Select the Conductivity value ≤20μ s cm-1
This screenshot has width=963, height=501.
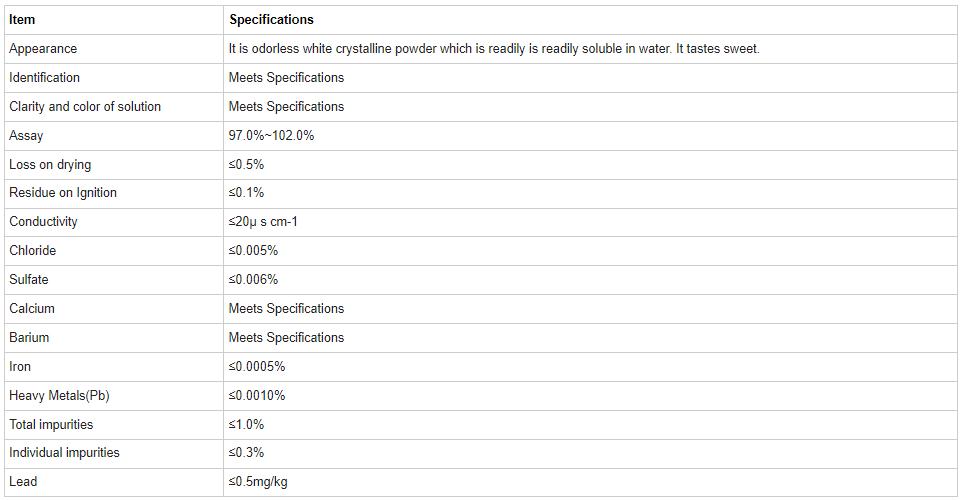[x=263, y=222]
